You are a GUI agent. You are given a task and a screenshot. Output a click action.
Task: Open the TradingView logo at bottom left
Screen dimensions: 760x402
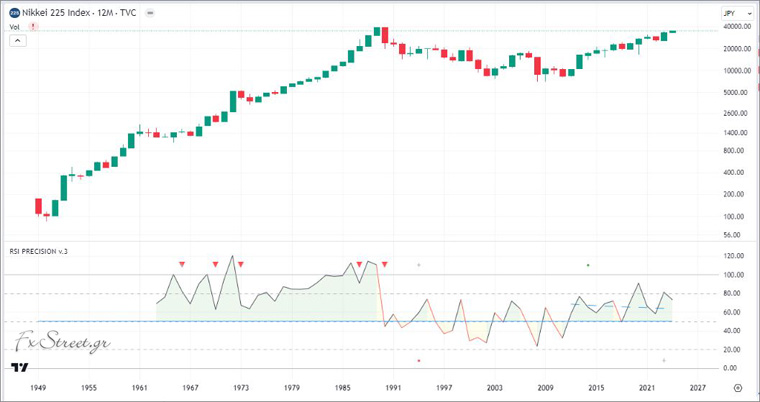(x=18, y=367)
